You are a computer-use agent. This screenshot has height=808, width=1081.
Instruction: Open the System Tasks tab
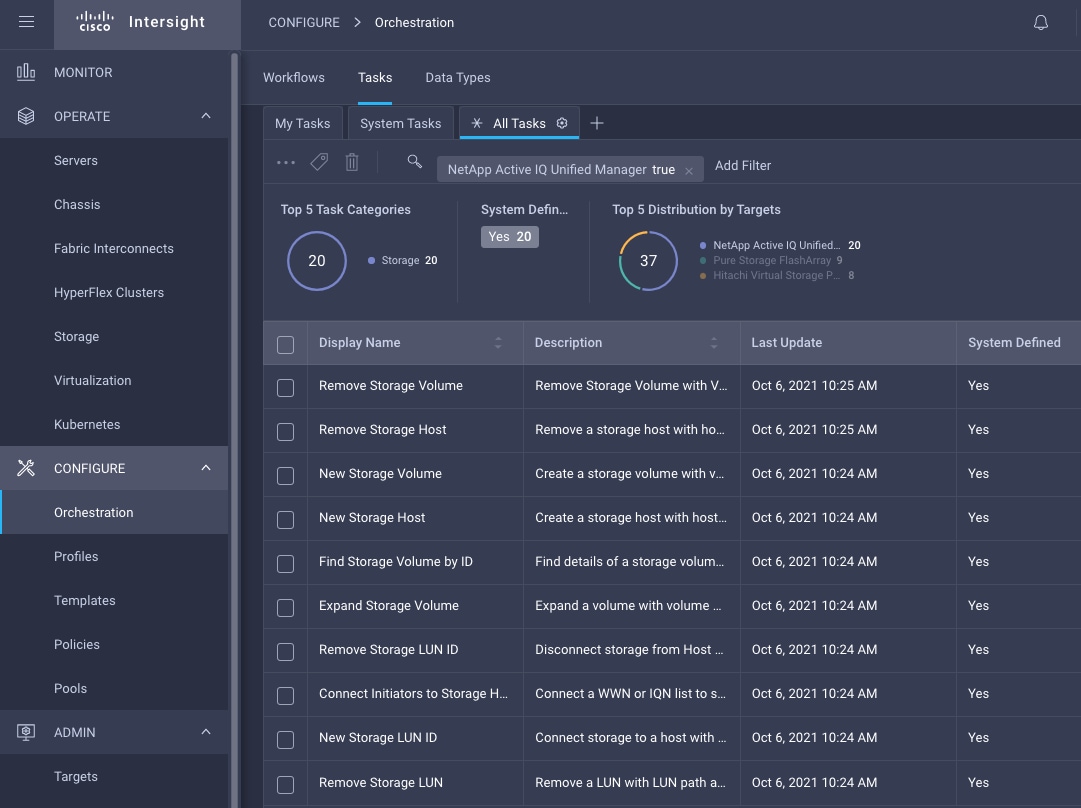pyautogui.click(x=401, y=123)
